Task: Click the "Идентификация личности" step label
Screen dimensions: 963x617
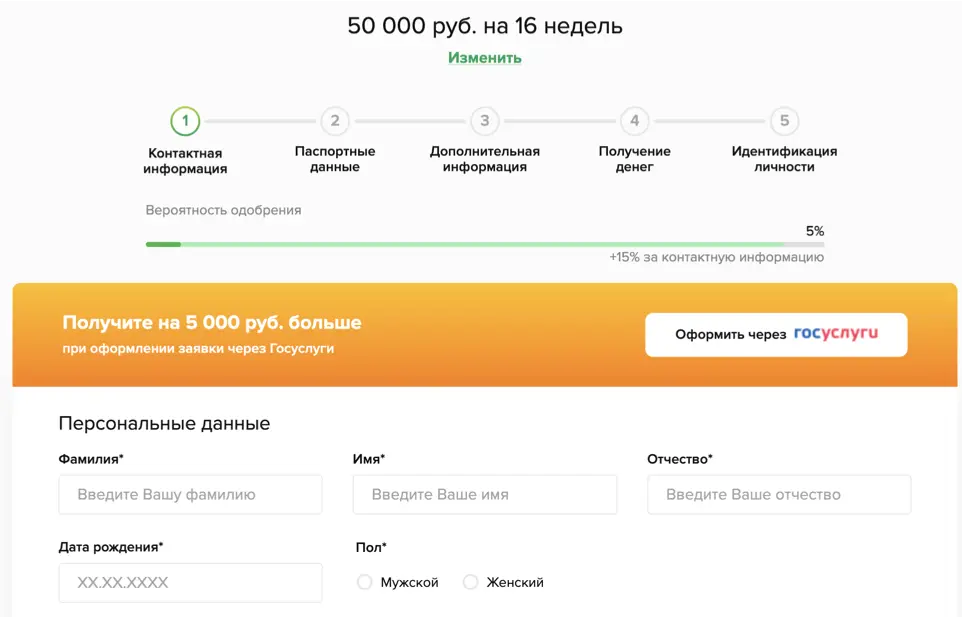Action: [784, 160]
